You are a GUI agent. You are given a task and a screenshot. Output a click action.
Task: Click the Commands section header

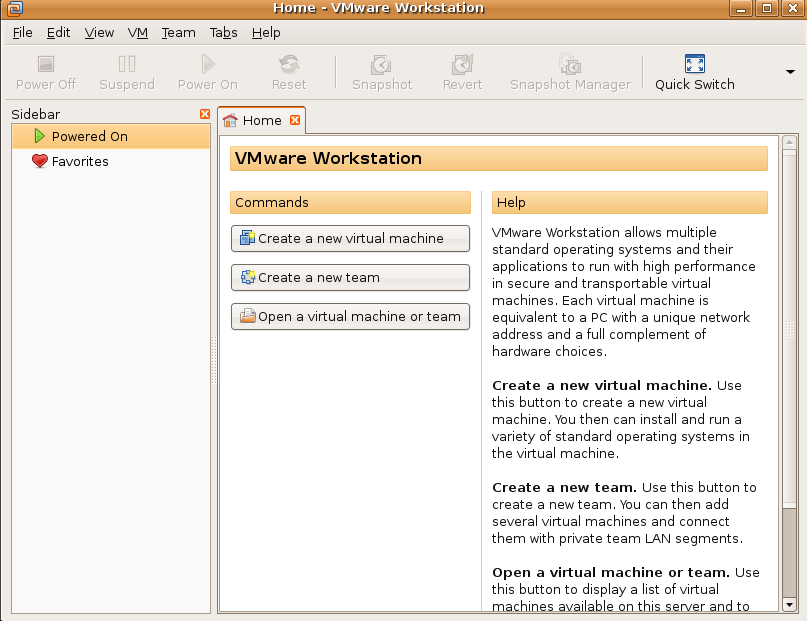(x=350, y=203)
